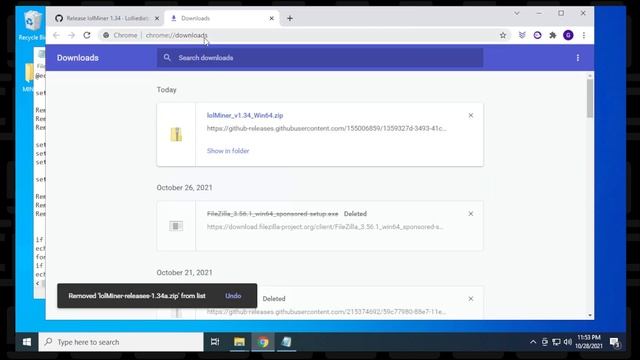Click the Notepad taskbar icon
Screen dimensions: 640x360
(287, 342)
